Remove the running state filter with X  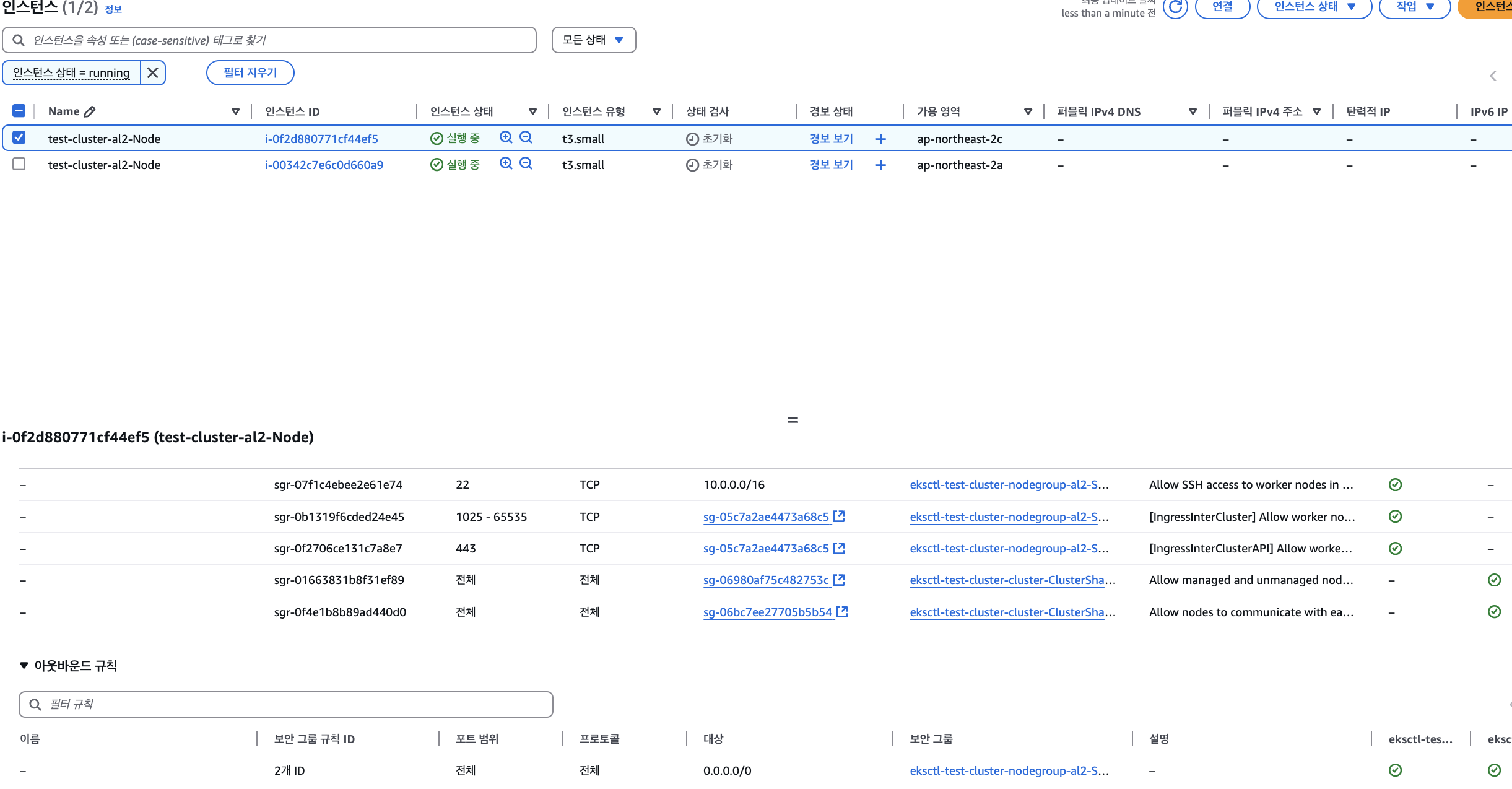153,73
